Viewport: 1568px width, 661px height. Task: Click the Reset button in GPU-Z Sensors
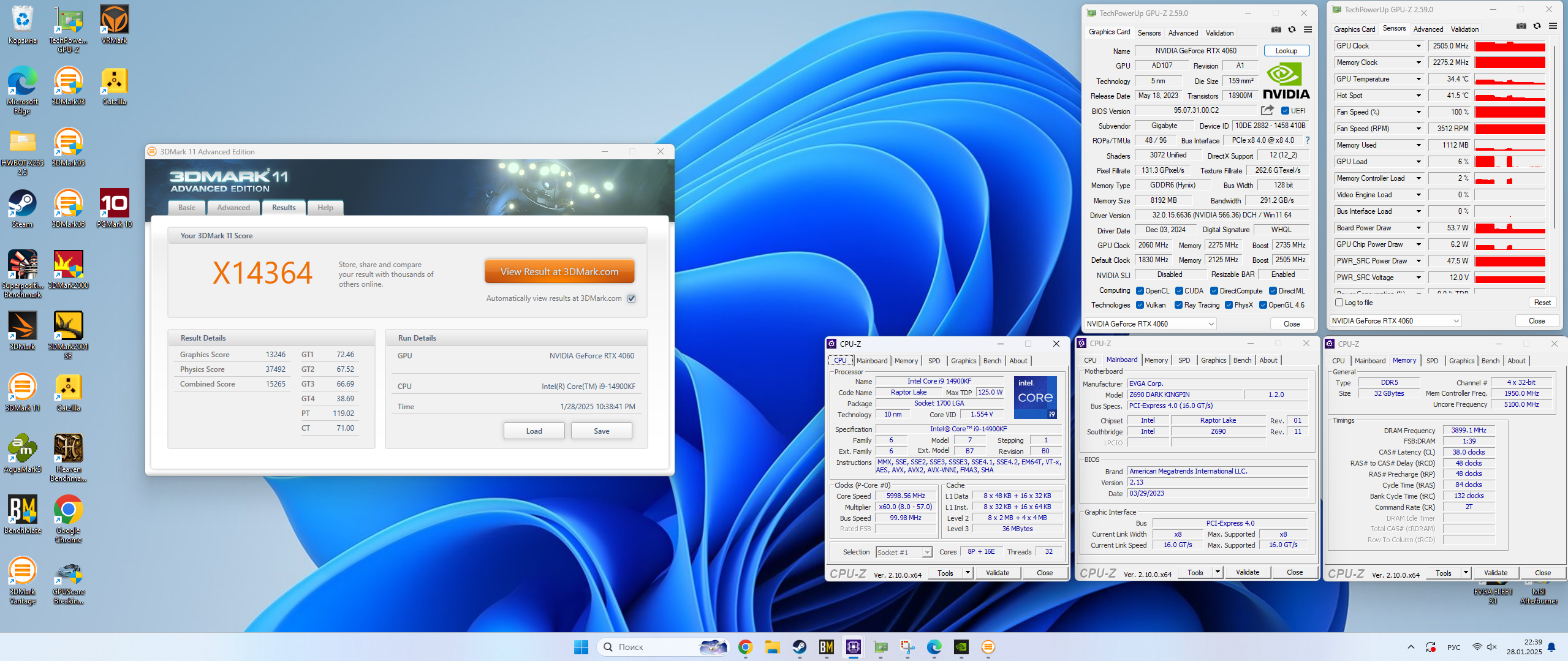1542,303
